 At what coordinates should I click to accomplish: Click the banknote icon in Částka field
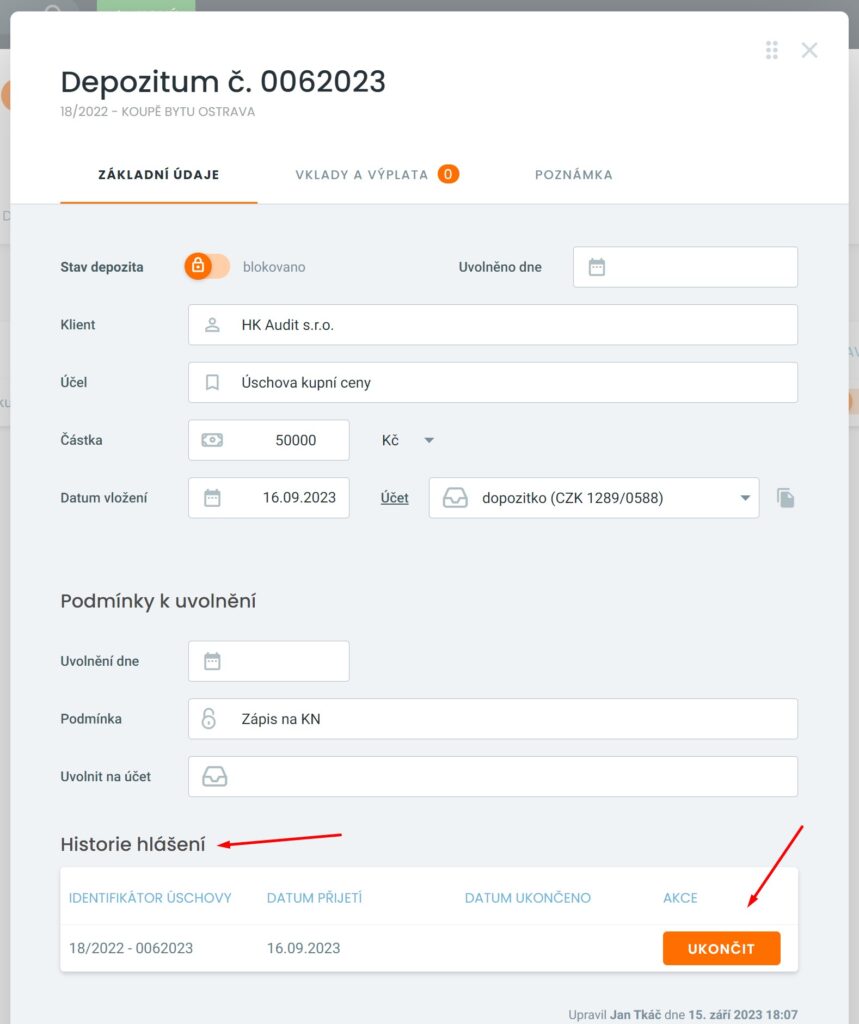point(212,440)
